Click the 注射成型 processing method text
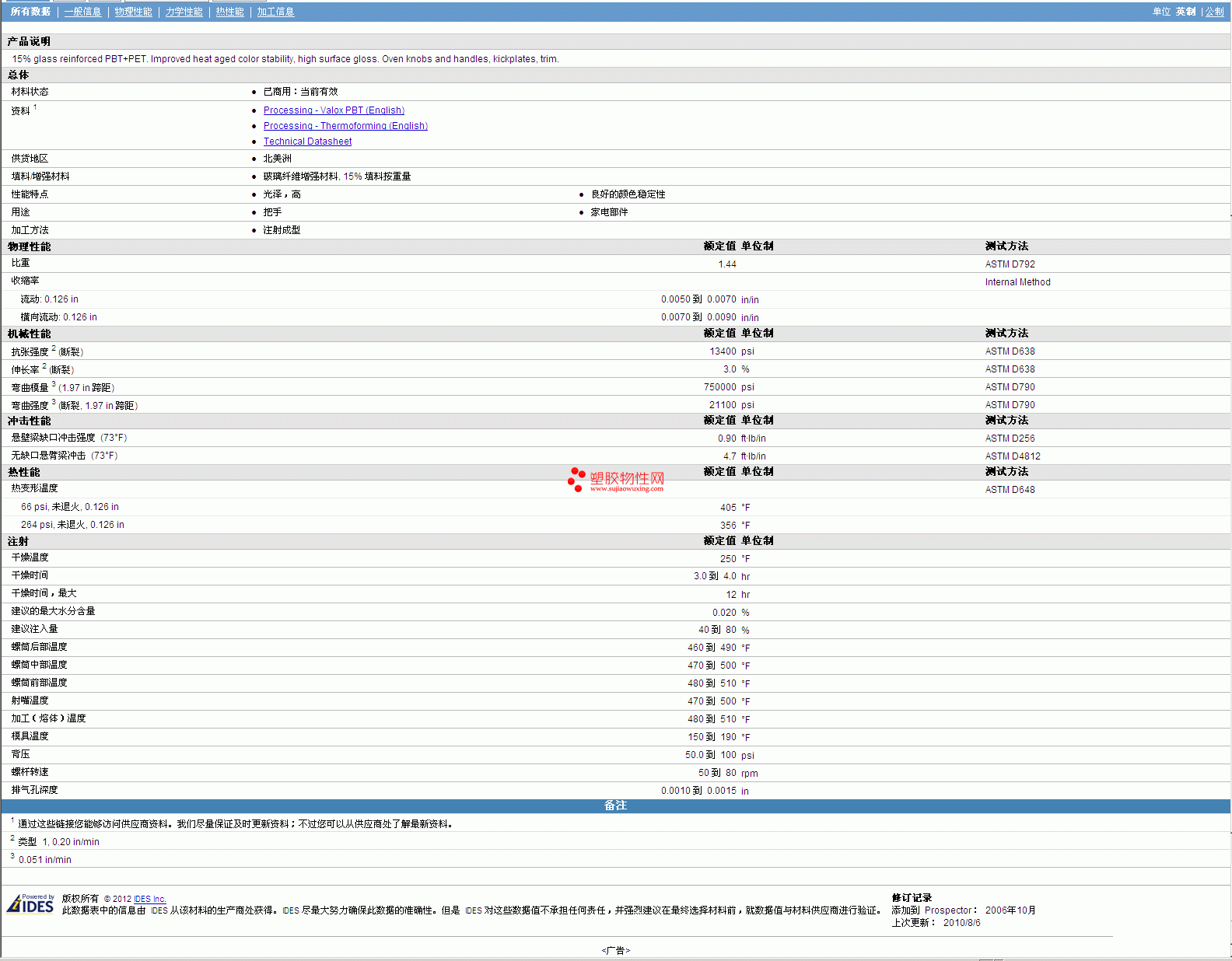Viewport: 1232px width, 961px height. coord(282,230)
